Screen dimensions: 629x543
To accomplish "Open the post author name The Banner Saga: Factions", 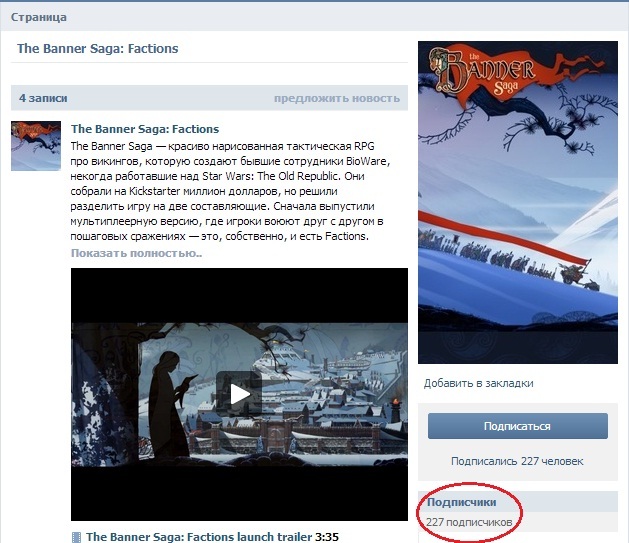I will coord(145,129).
